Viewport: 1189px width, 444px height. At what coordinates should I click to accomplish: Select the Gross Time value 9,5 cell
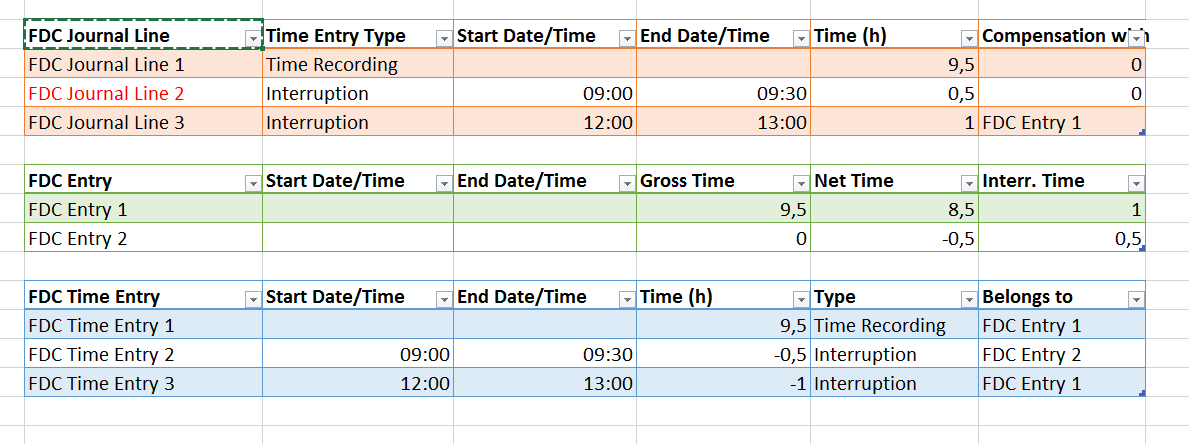723,210
